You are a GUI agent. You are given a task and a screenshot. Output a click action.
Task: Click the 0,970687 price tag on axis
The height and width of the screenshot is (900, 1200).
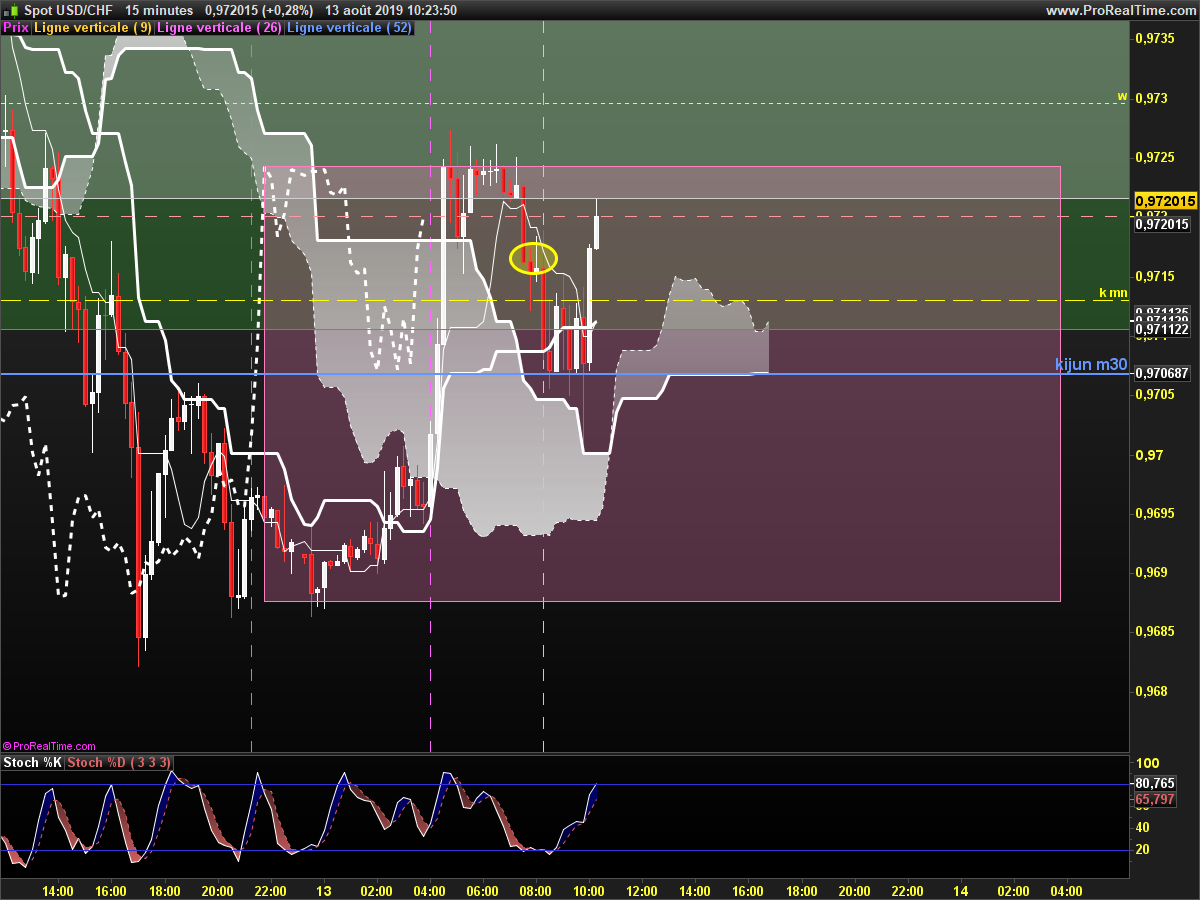[x=1163, y=373]
